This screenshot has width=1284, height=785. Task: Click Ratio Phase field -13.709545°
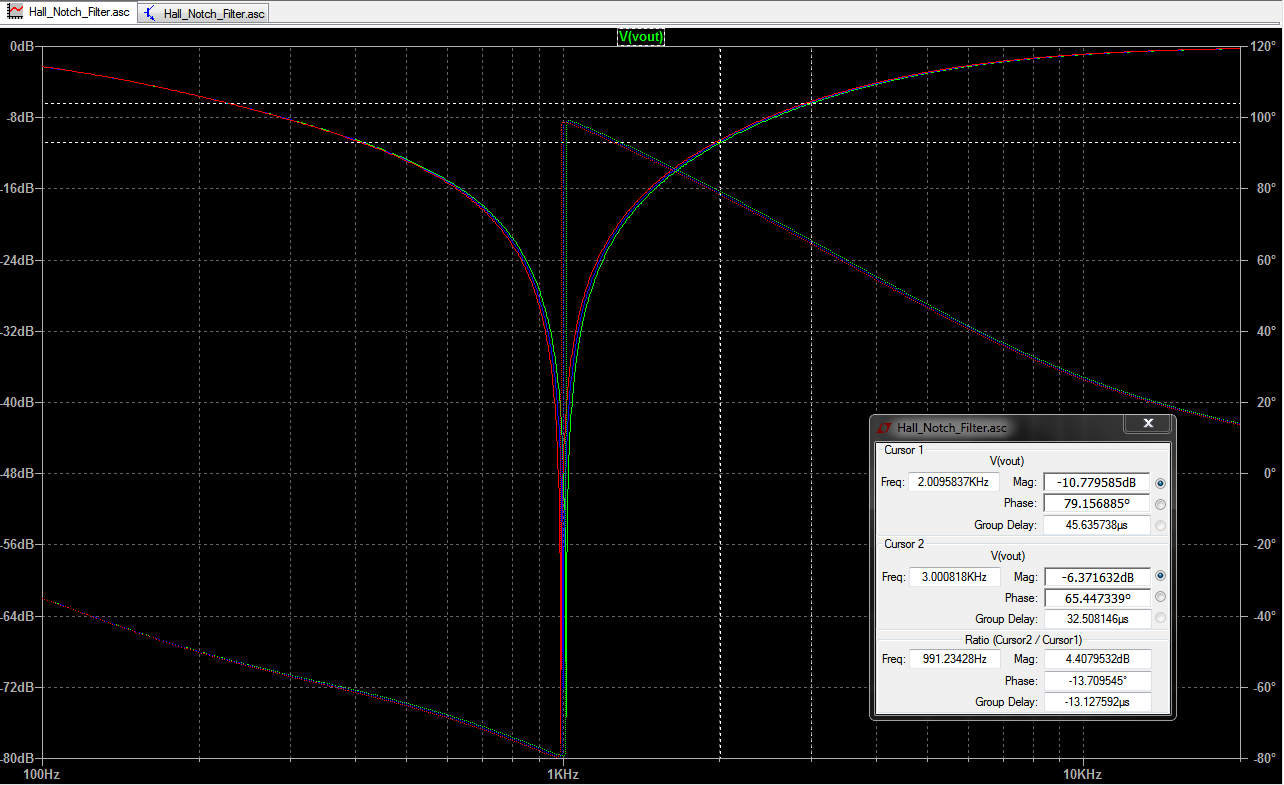[1096, 681]
